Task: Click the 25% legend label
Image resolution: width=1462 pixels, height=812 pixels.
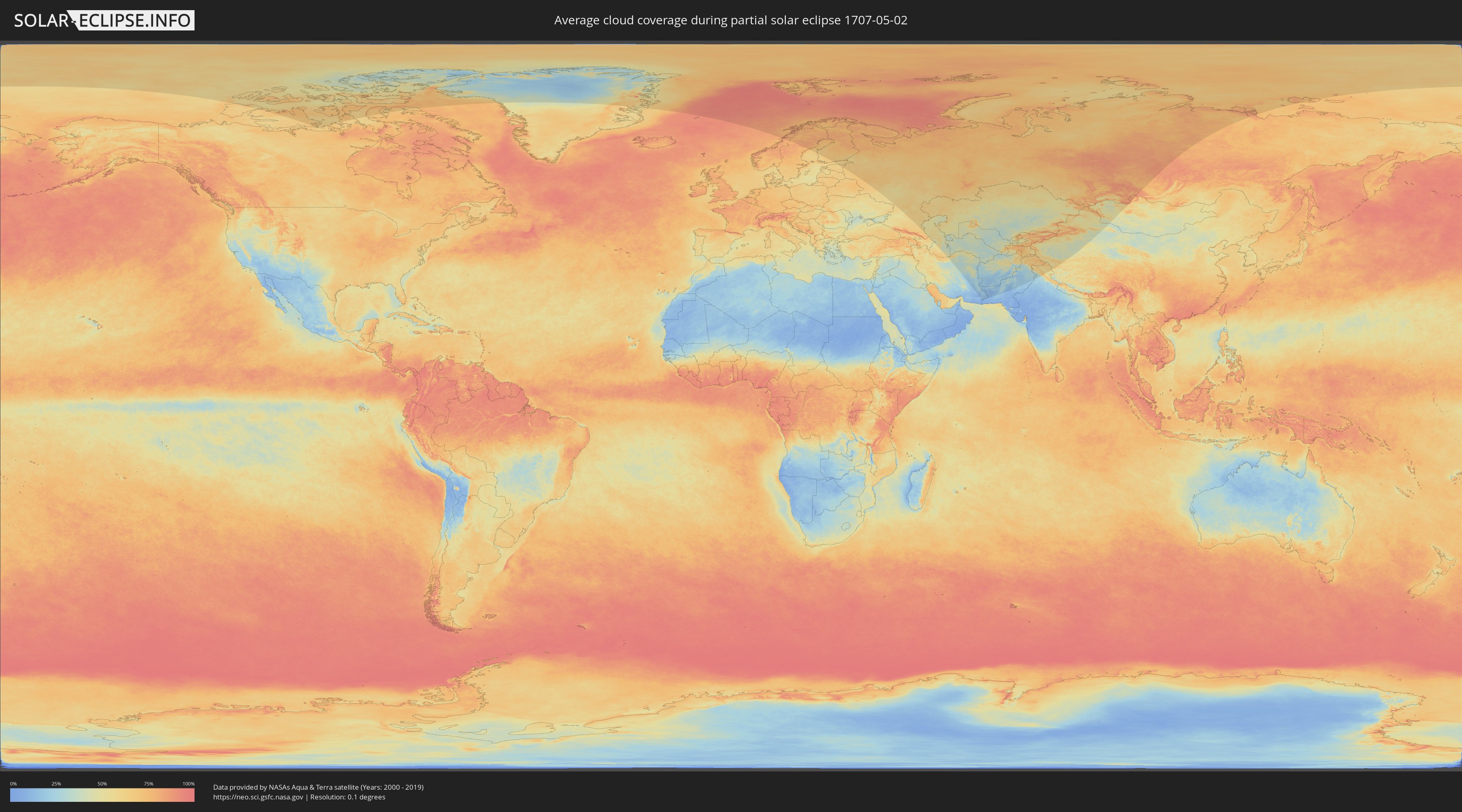Action: 56,784
